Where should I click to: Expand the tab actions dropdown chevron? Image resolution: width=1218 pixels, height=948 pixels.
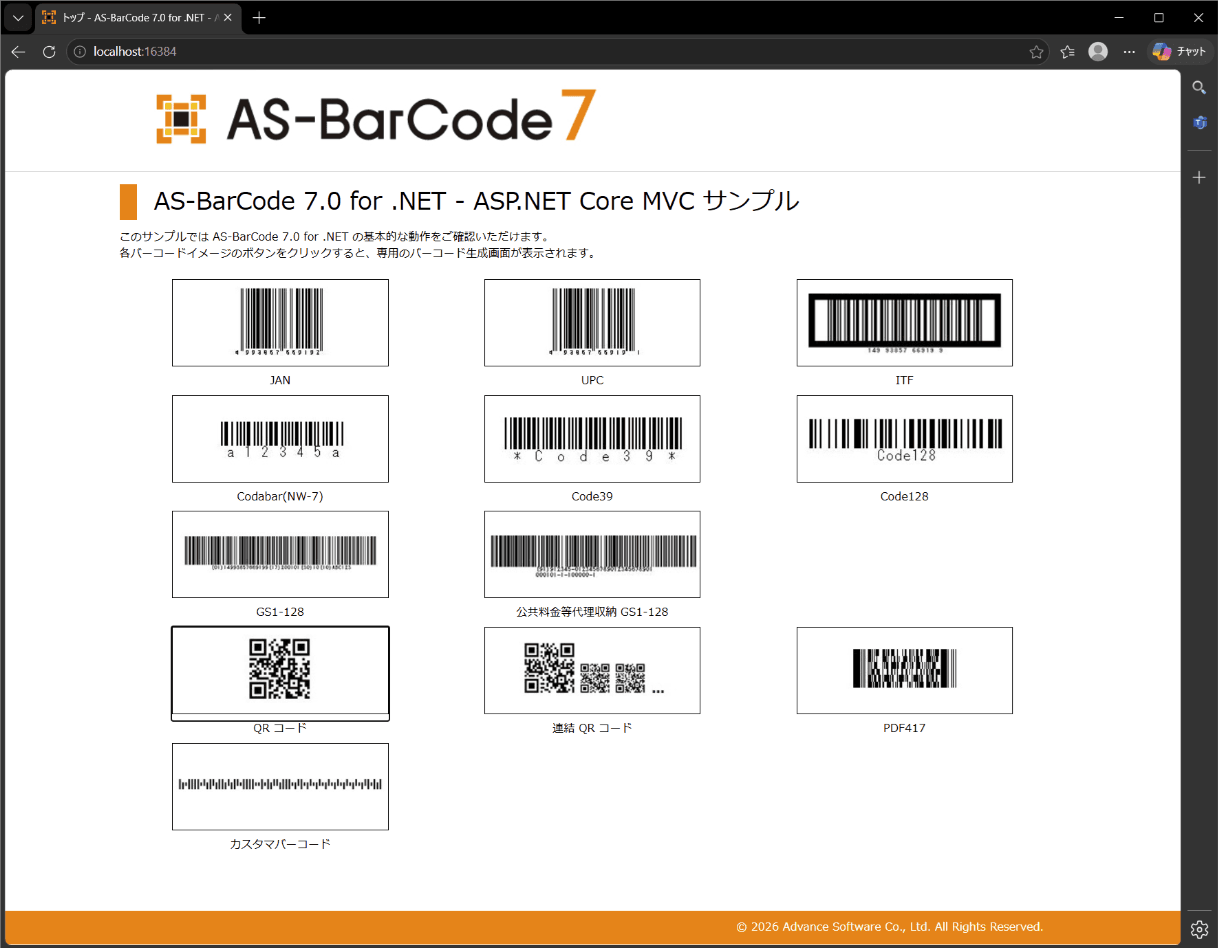(x=18, y=17)
